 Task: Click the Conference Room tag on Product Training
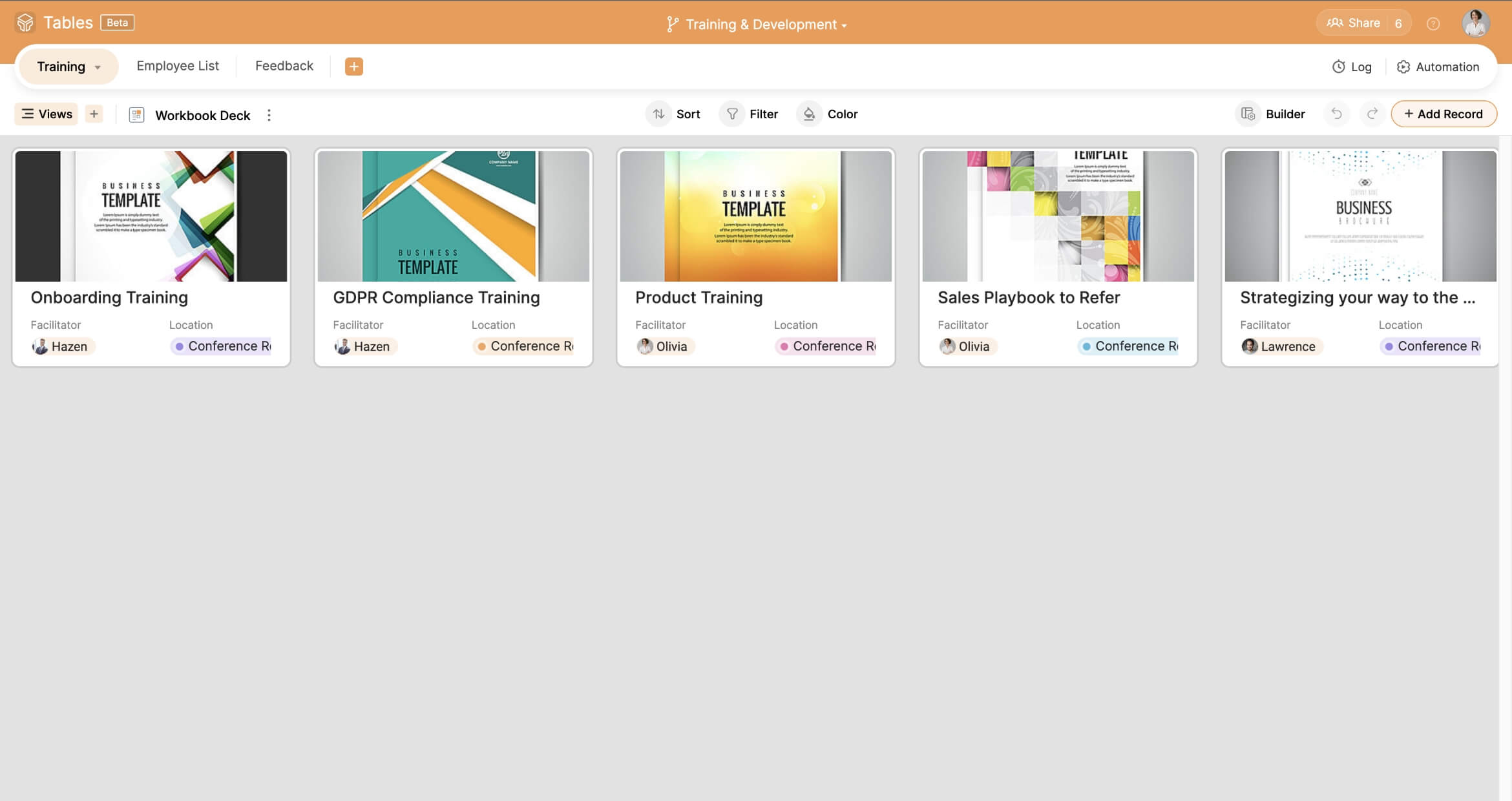click(826, 346)
